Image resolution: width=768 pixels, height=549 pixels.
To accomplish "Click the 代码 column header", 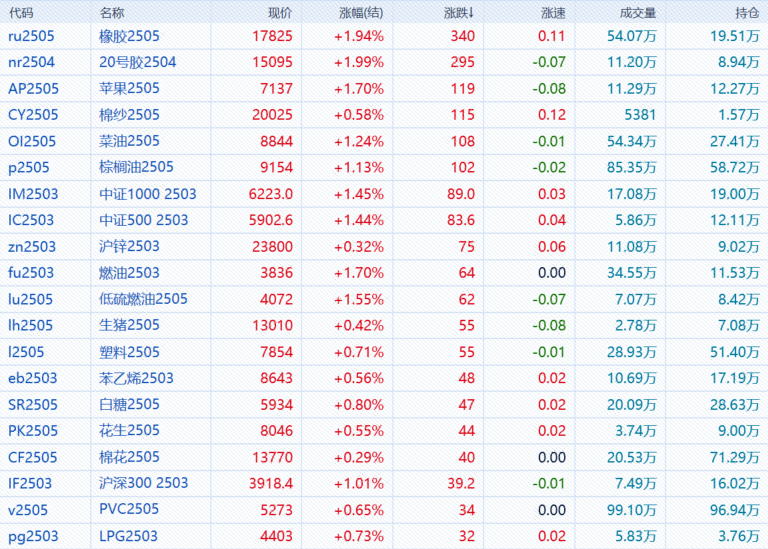I will (21, 13).
